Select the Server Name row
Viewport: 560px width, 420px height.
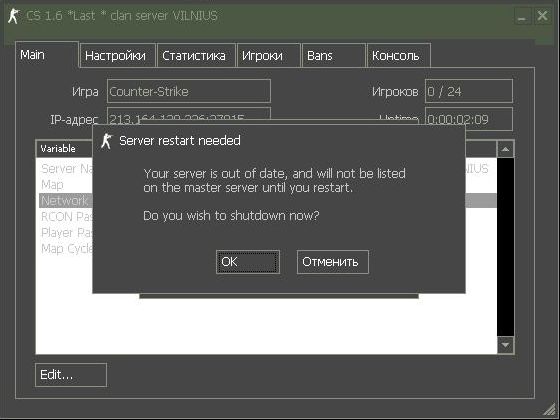pyautogui.click(x=66, y=169)
